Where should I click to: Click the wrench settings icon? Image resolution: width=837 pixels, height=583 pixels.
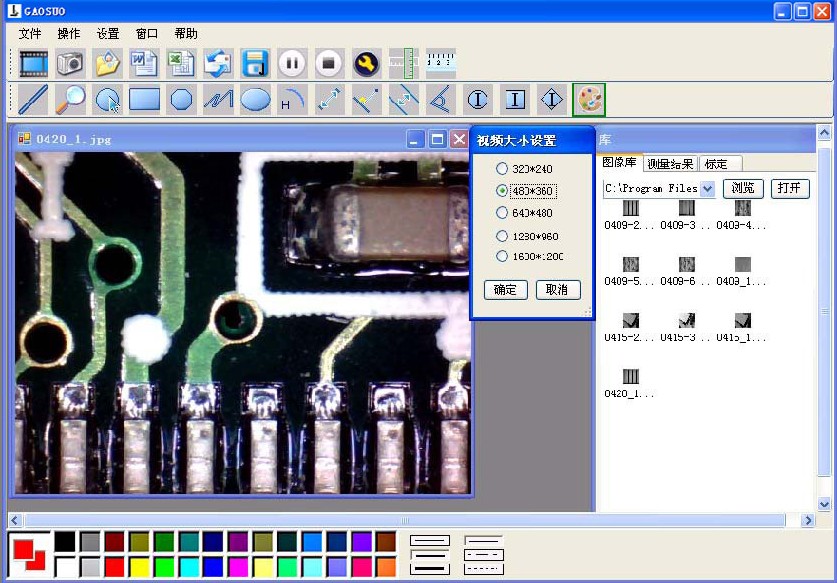point(366,63)
